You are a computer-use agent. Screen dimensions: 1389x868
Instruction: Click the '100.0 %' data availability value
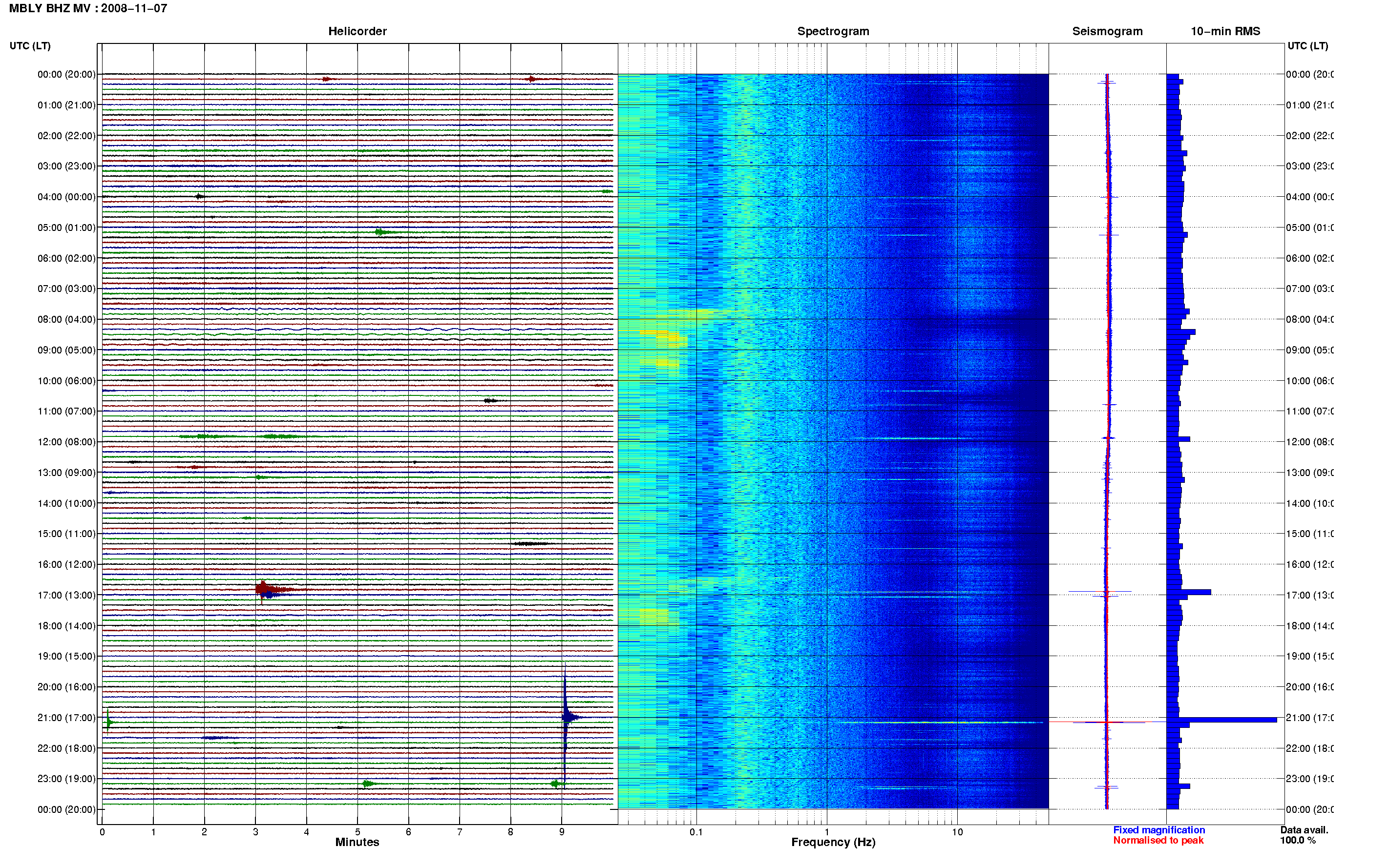(1298, 841)
